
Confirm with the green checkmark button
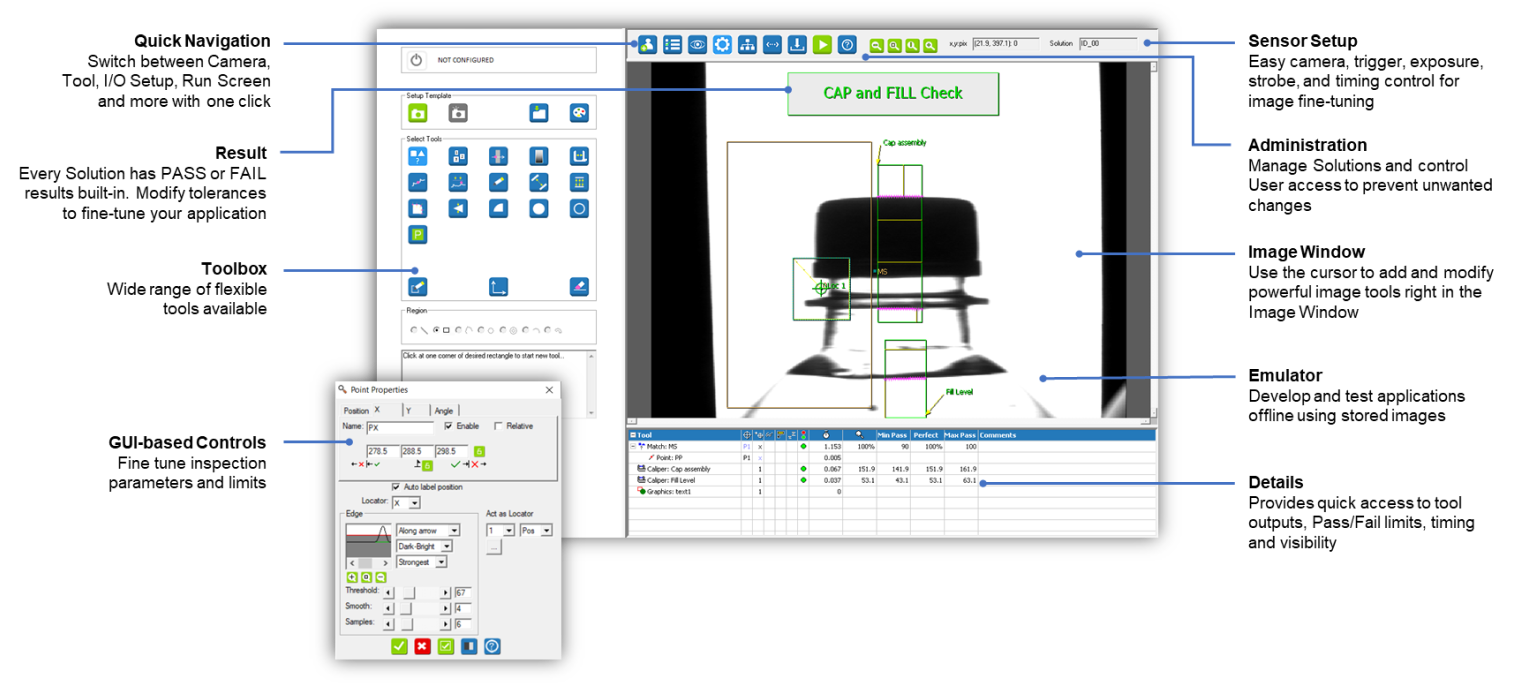coord(399,647)
